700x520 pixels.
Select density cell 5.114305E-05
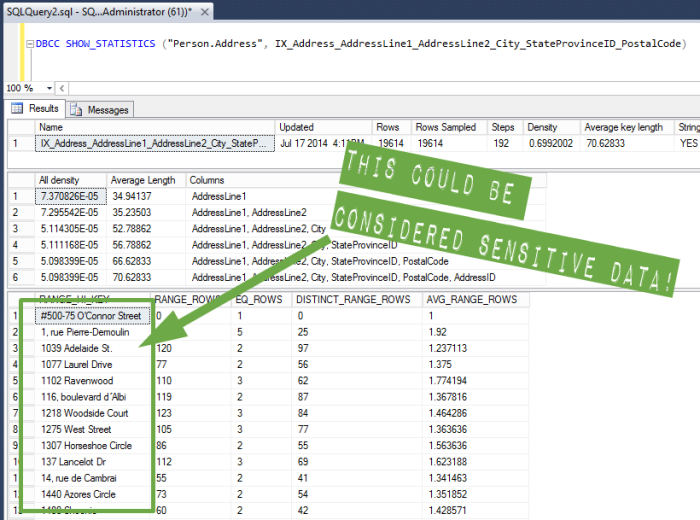pos(71,229)
